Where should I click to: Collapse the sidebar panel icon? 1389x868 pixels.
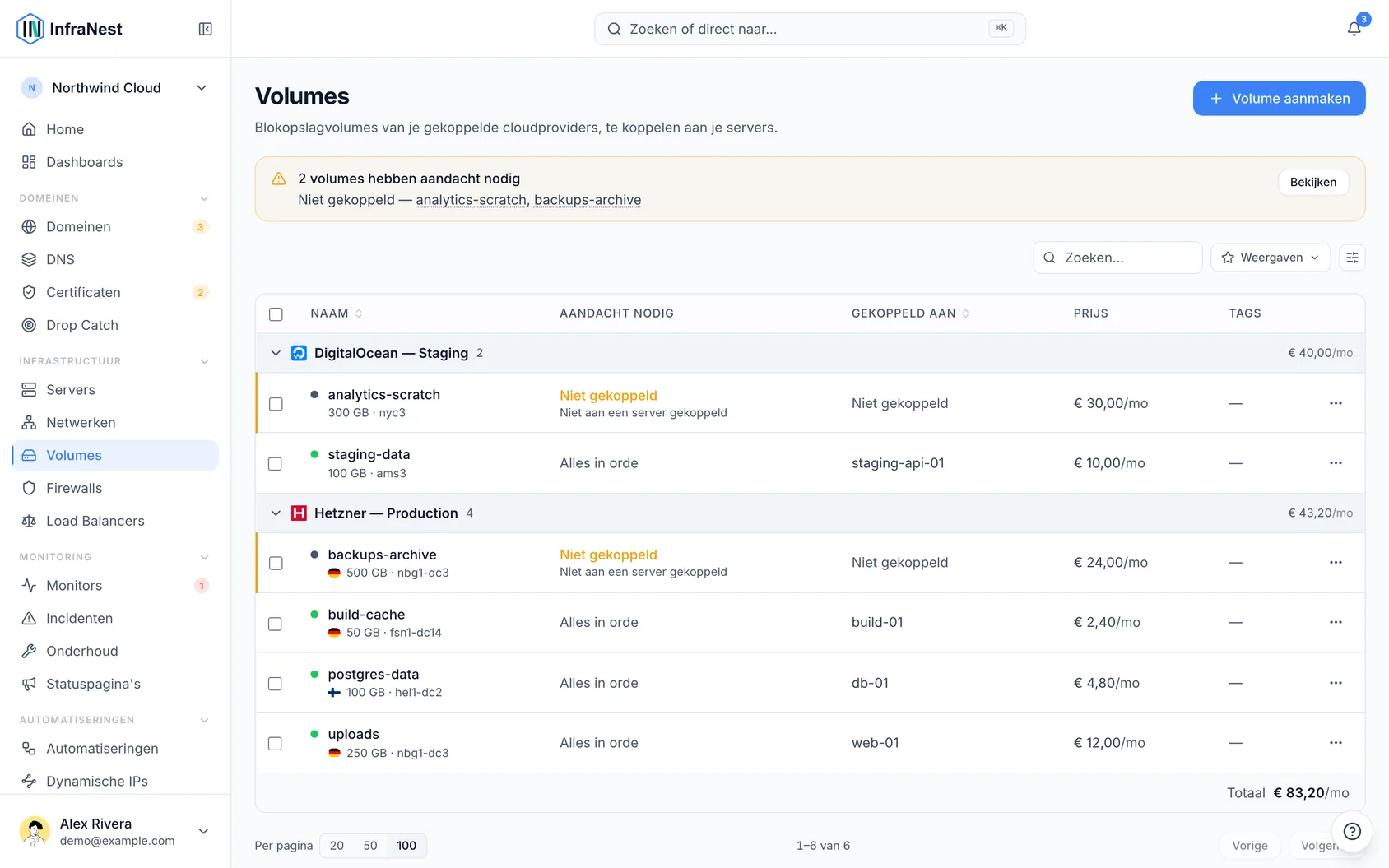[206, 29]
